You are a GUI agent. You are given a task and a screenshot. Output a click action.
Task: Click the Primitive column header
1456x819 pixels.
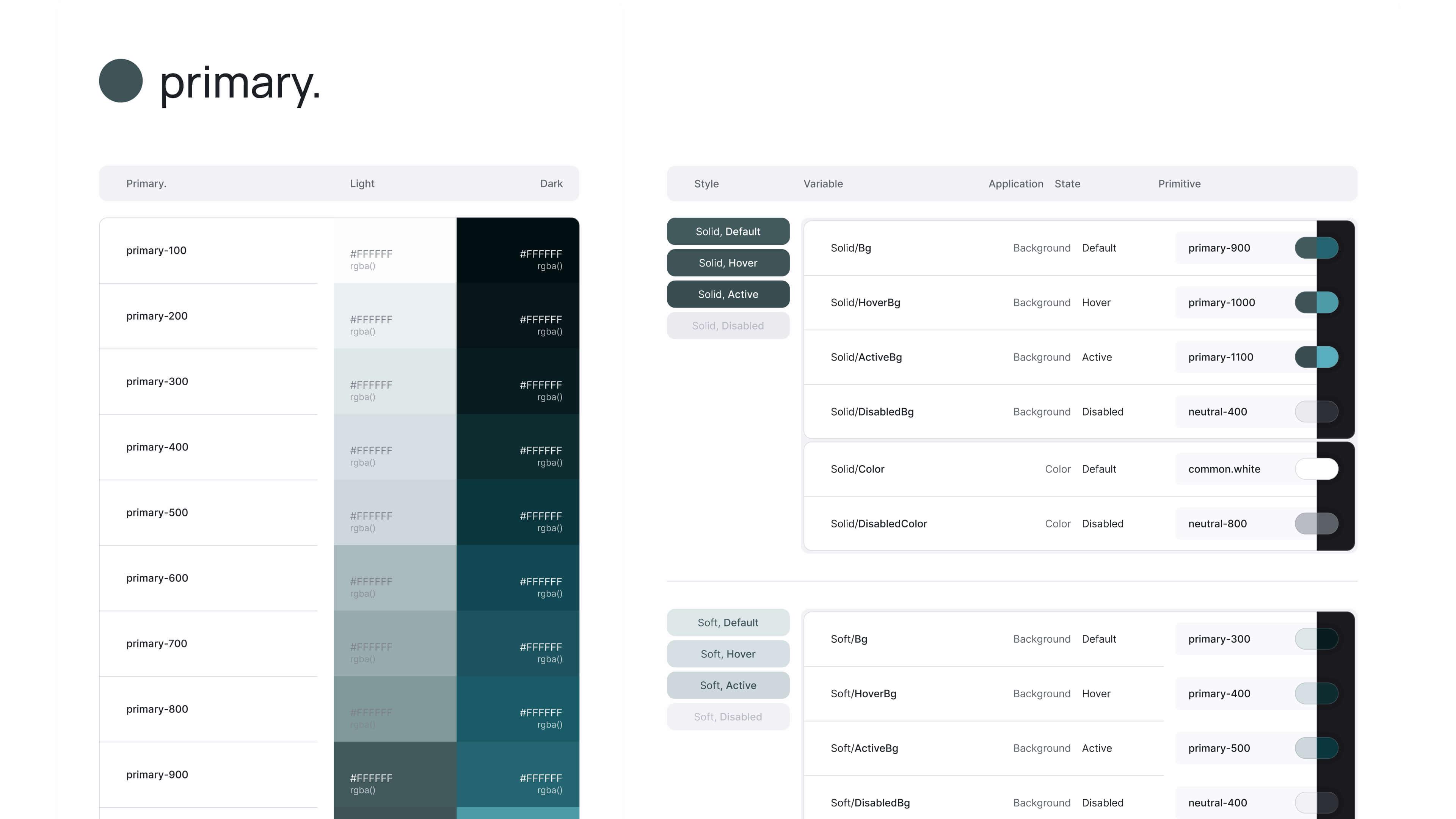[1179, 184]
